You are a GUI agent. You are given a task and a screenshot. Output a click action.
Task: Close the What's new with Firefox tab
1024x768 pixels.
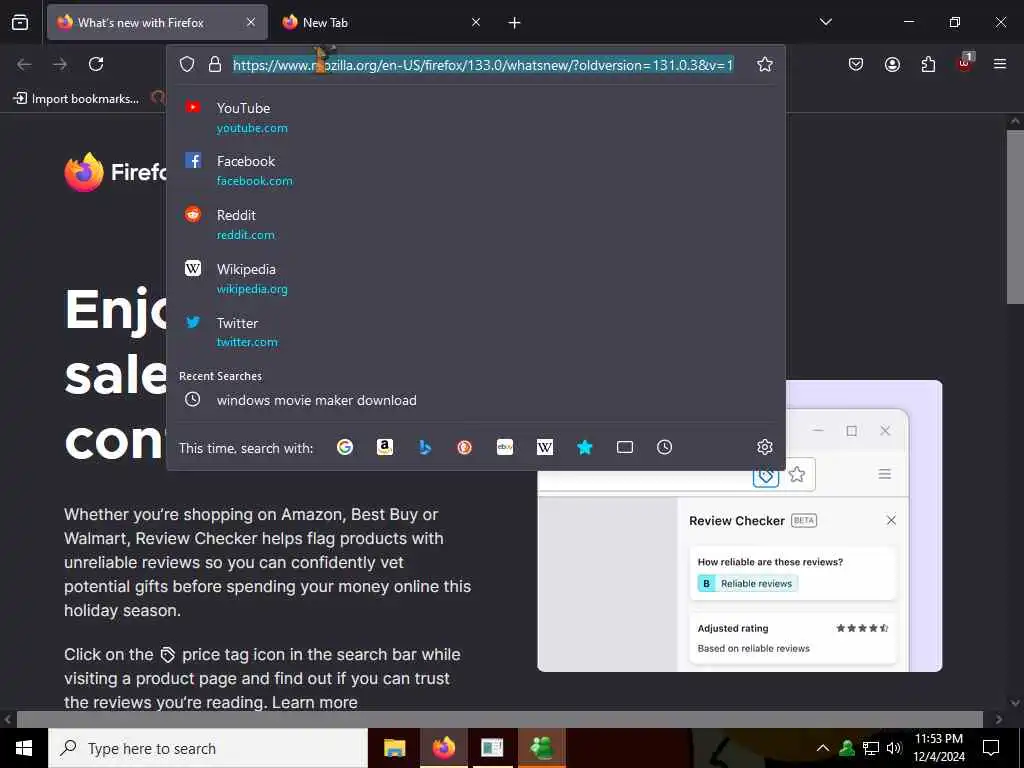pyautogui.click(x=251, y=22)
